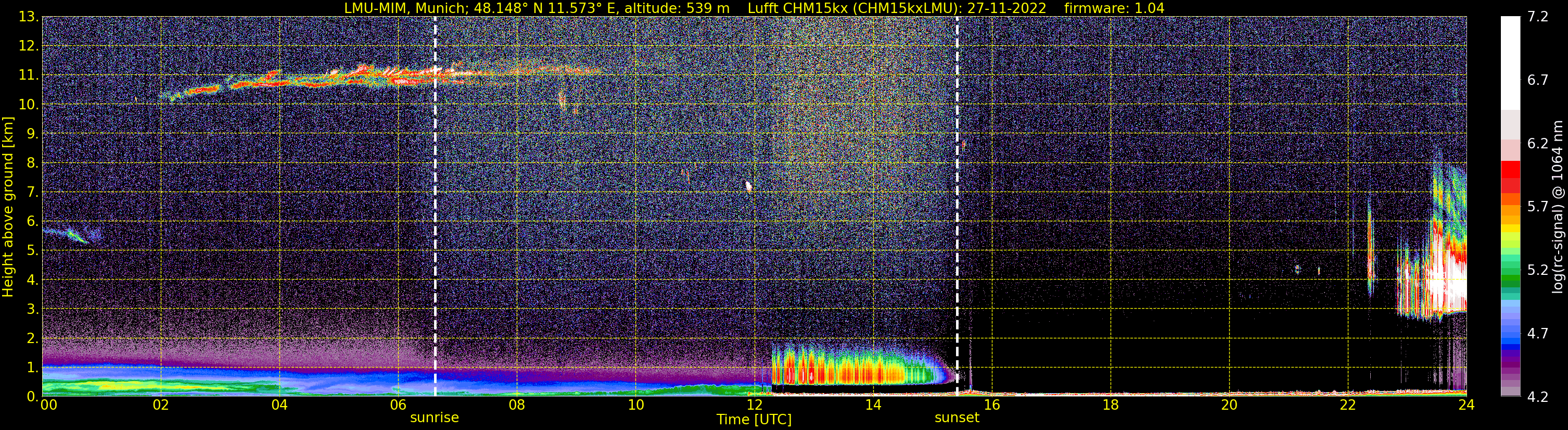This screenshot has height=430, width=1568.
Task: Click the time axis tick '16'
Action: point(991,406)
